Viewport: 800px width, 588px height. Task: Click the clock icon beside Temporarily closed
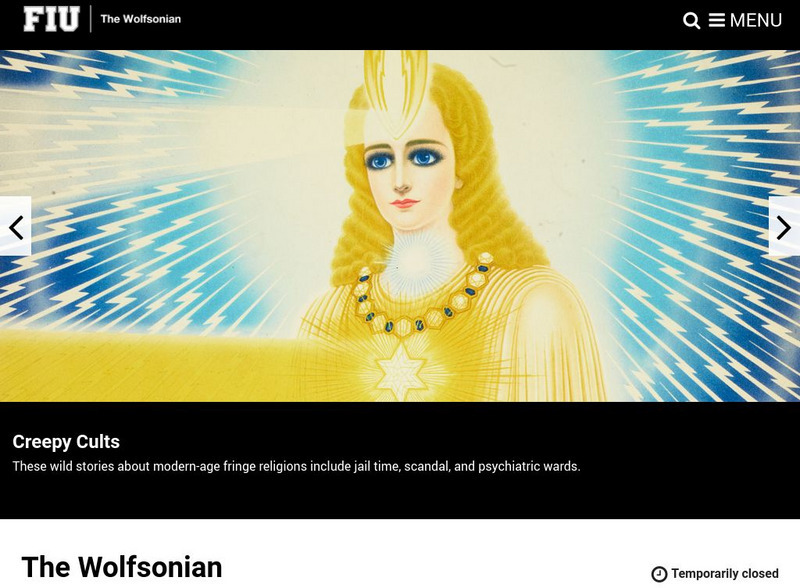[x=659, y=574]
